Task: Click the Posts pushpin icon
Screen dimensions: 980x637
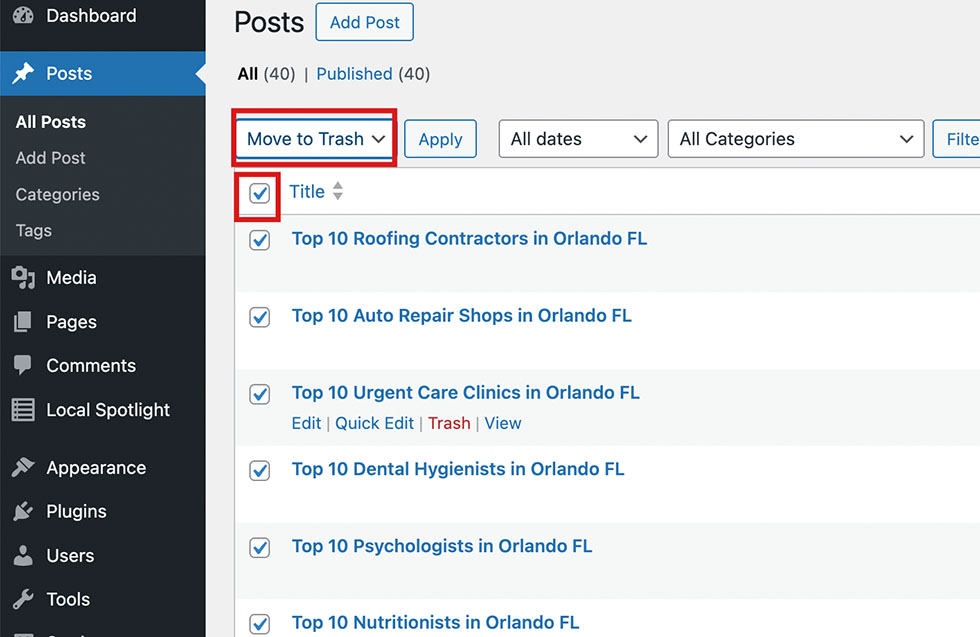Action: pyautogui.click(x=23, y=74)
